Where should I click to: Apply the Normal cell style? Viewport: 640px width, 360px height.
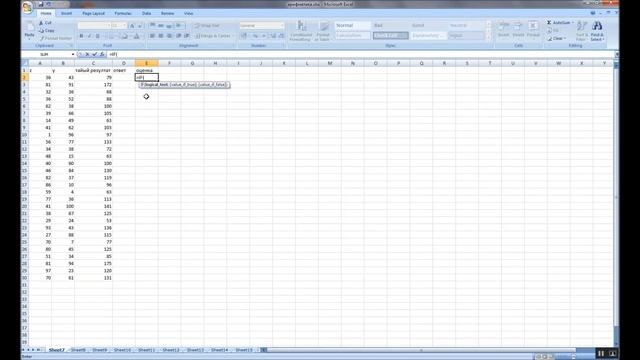(x=353, y=25)
